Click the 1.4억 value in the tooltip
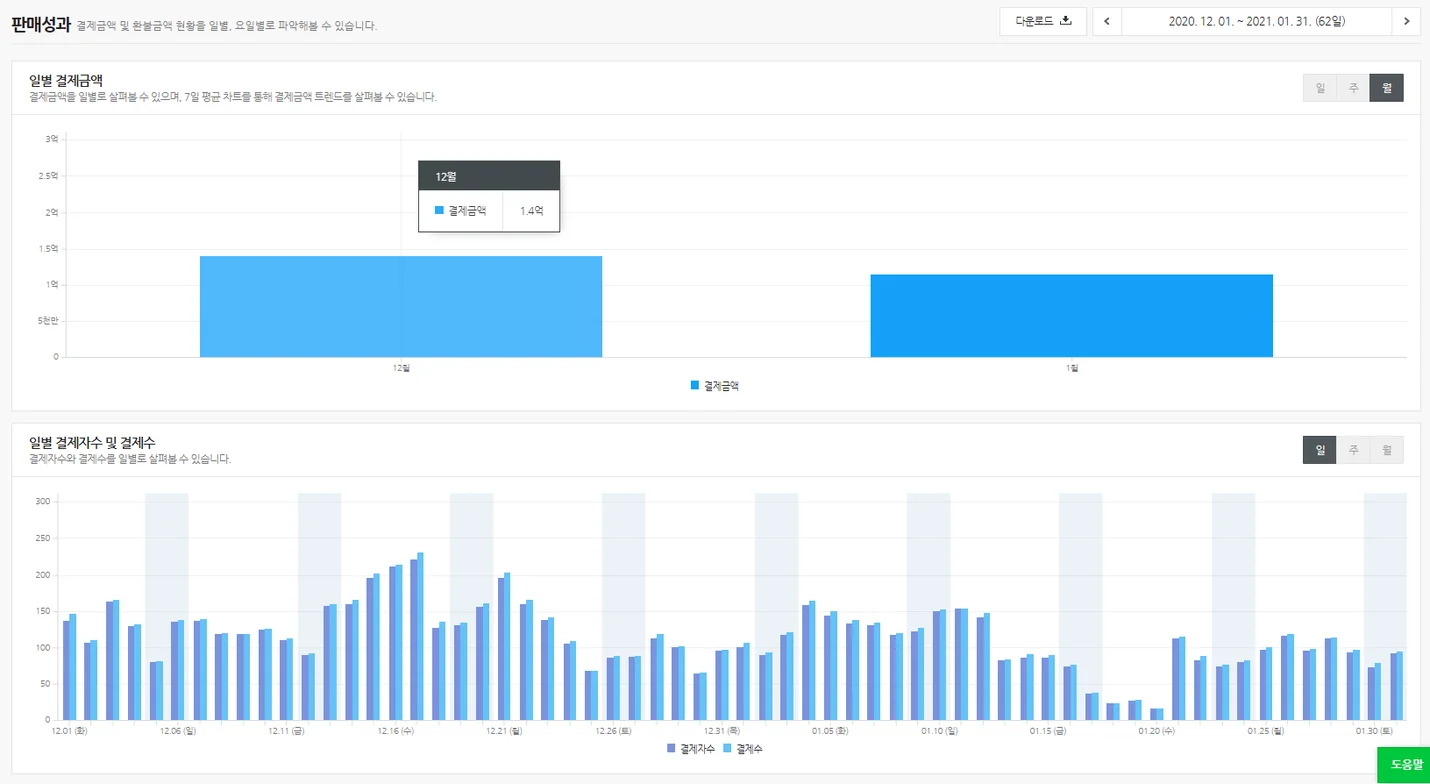 (x=531, y=211)
